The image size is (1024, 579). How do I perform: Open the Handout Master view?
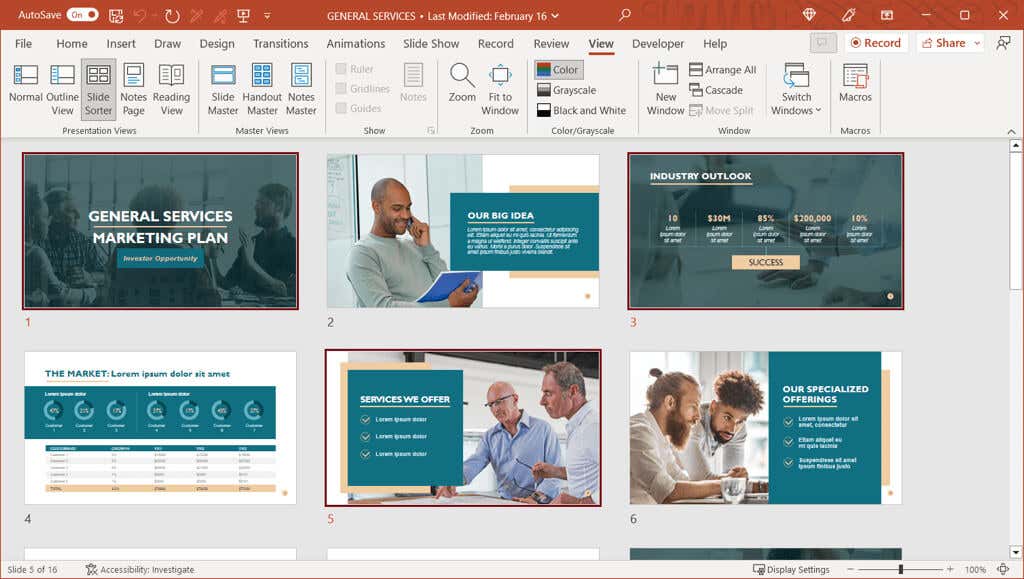pyautogui.click(x=262, y=88)
